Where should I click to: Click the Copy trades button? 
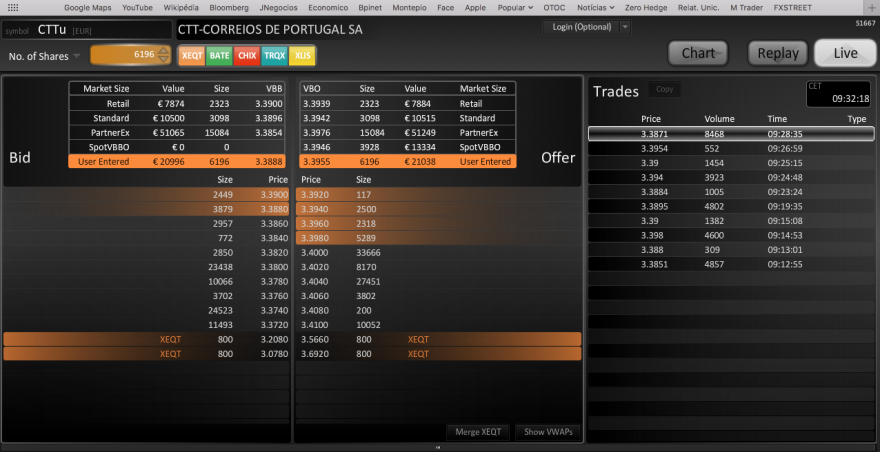tap(664, 89)
